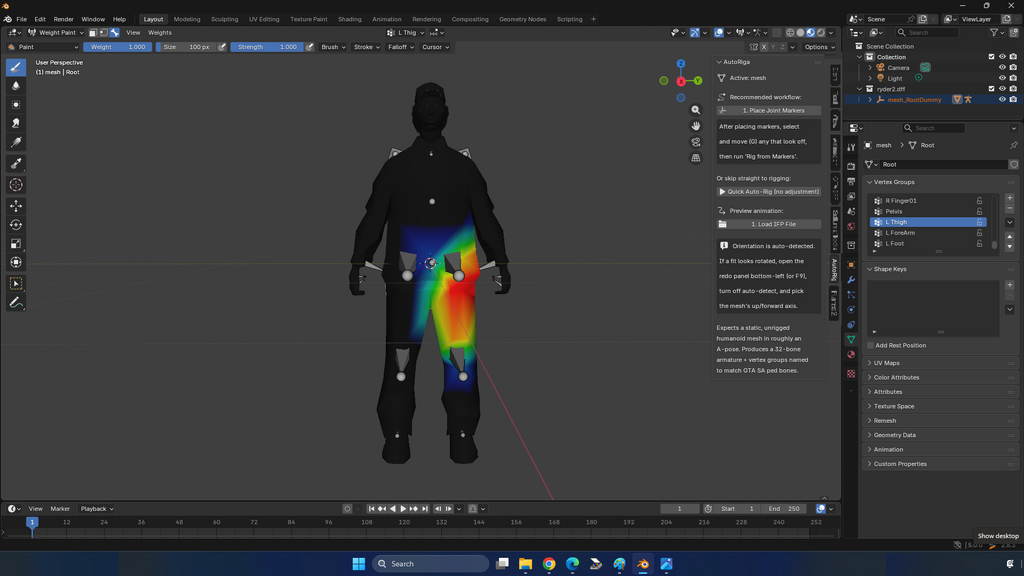Open the Blender taskbar icon
Image resolution: width=1024 pixels, height=576 pixels.
tap(643, 564)
